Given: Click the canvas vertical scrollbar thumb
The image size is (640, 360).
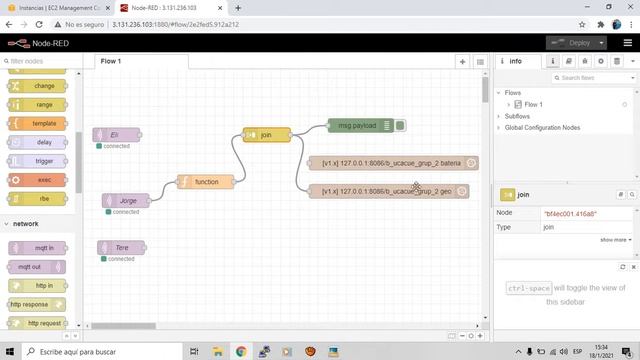Looking at the screenshot, I should tap(485, 90).
